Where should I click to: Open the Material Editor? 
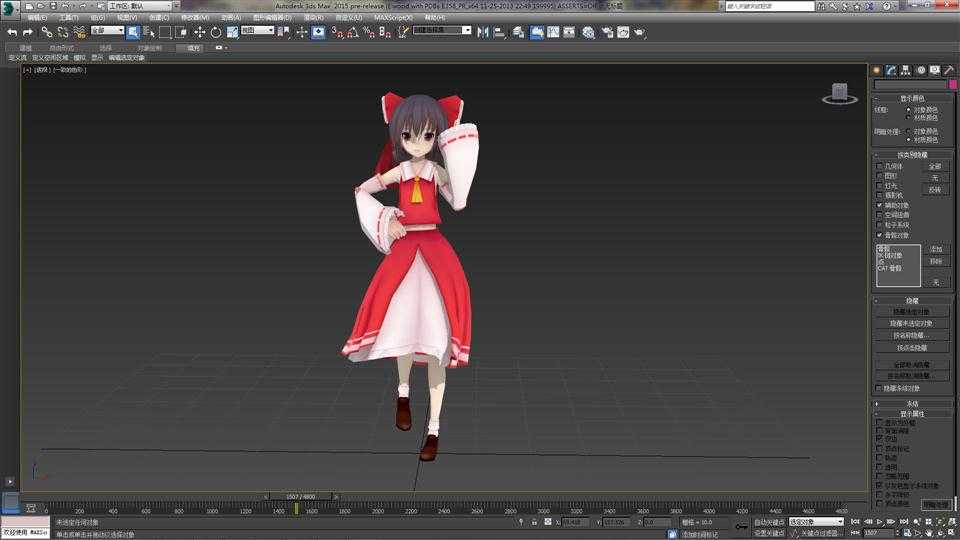tap(588, 32)
